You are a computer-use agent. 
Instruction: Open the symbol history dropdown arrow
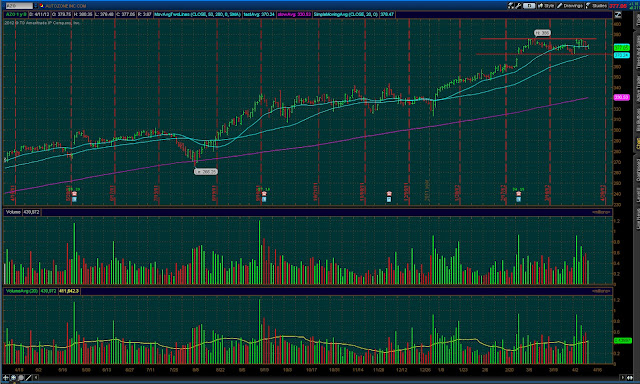[36, 6]
